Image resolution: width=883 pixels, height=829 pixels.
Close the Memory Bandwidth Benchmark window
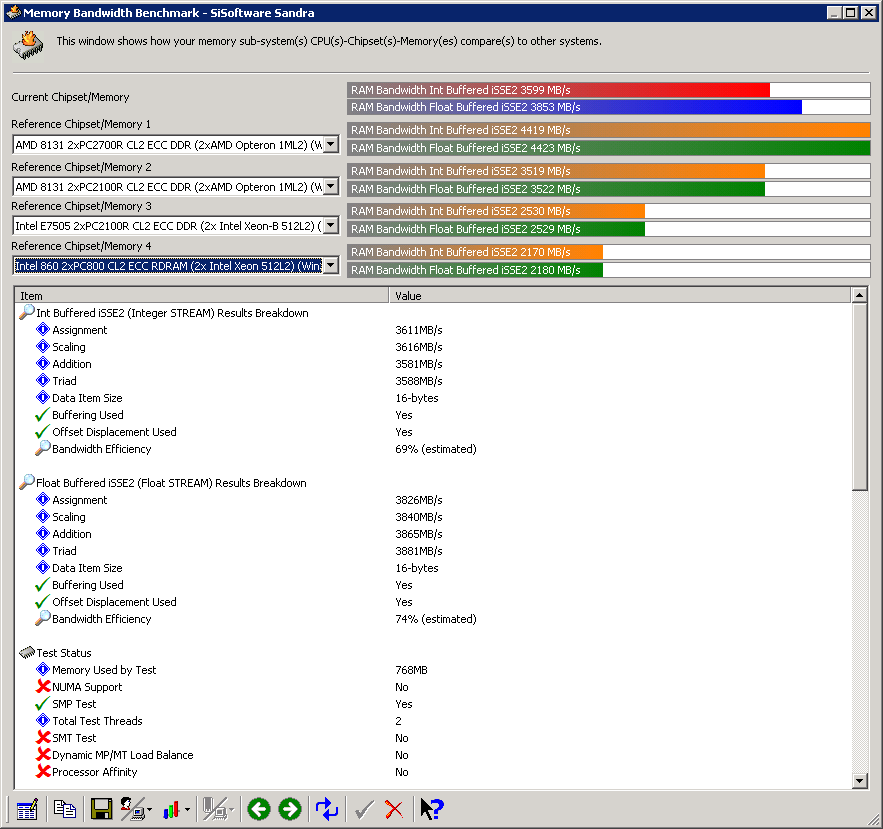tap(869, 12)
